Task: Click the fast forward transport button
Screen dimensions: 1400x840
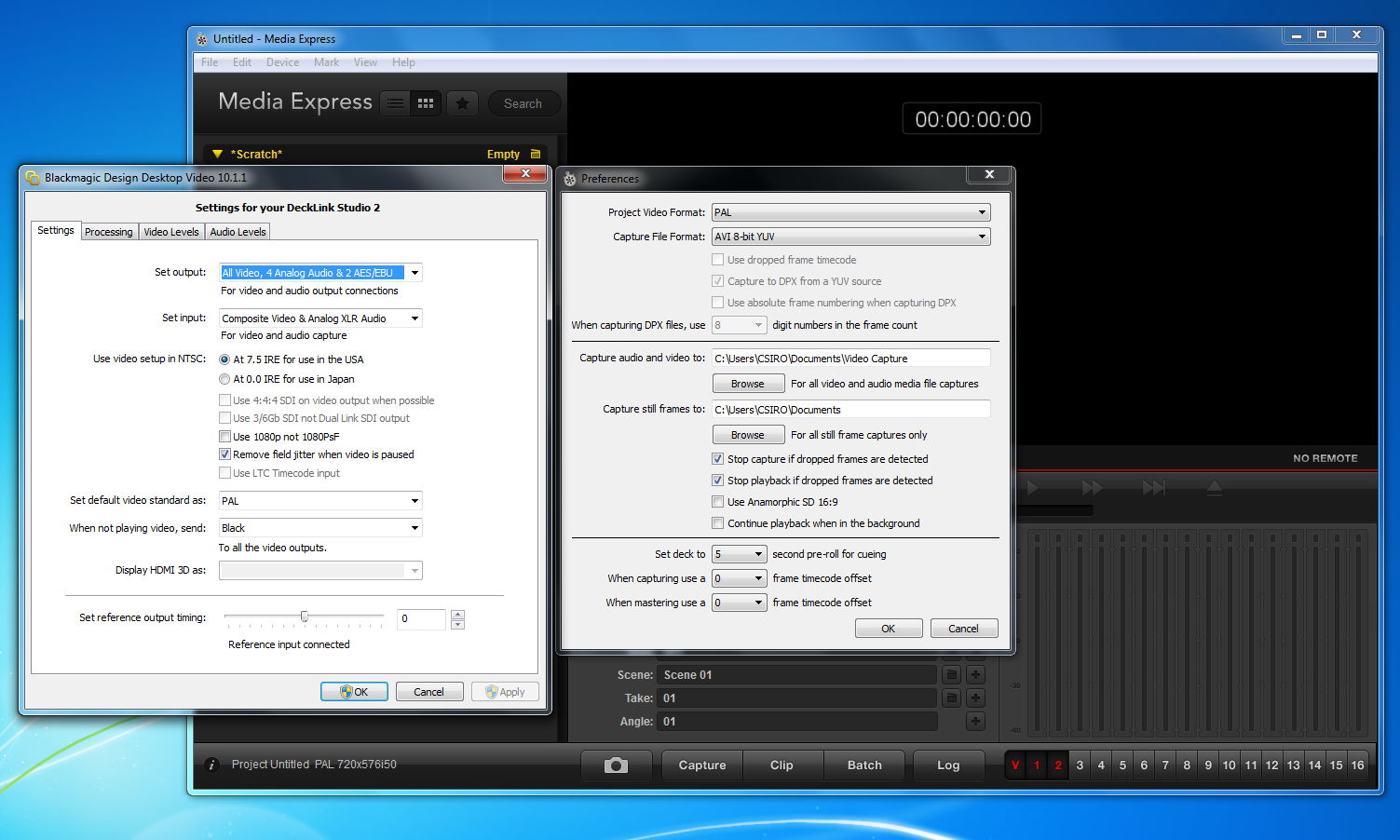Action: click(x=1092, y=488)
